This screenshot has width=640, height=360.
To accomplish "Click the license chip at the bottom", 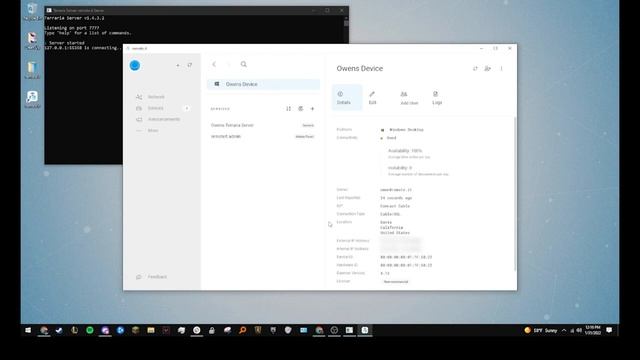I will (396, 282).
